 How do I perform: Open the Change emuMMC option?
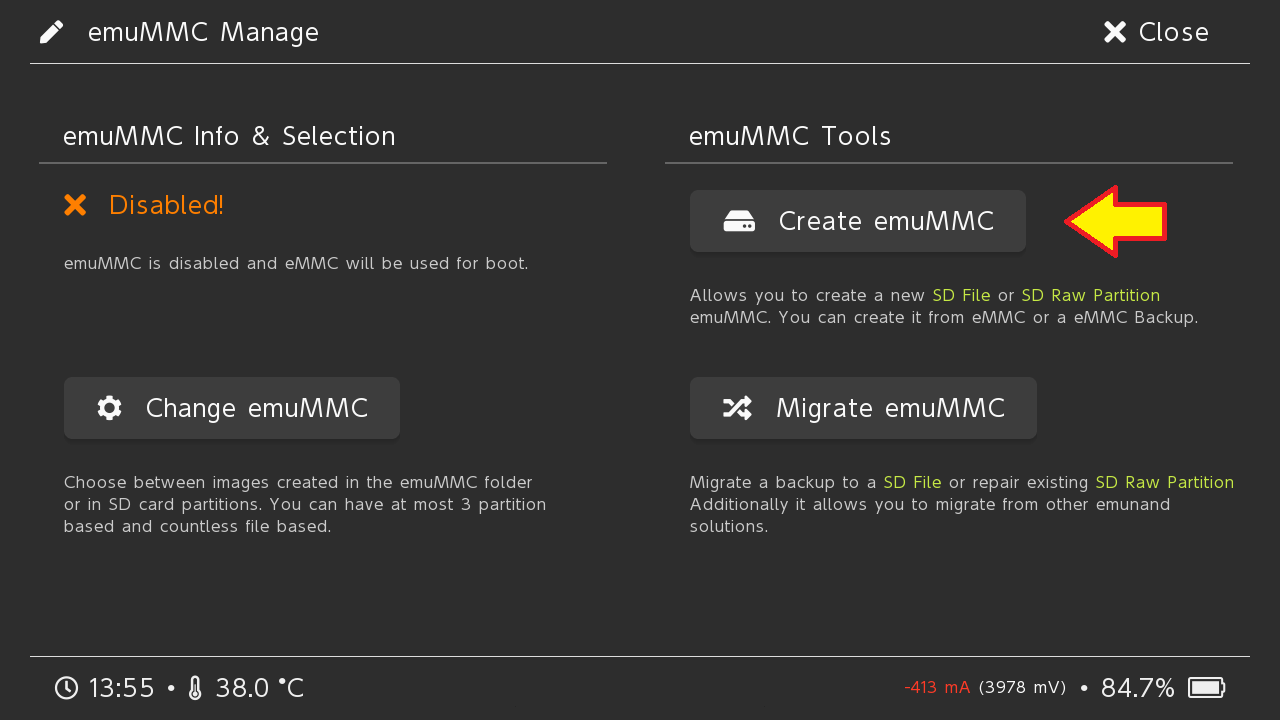click(232, 408)
